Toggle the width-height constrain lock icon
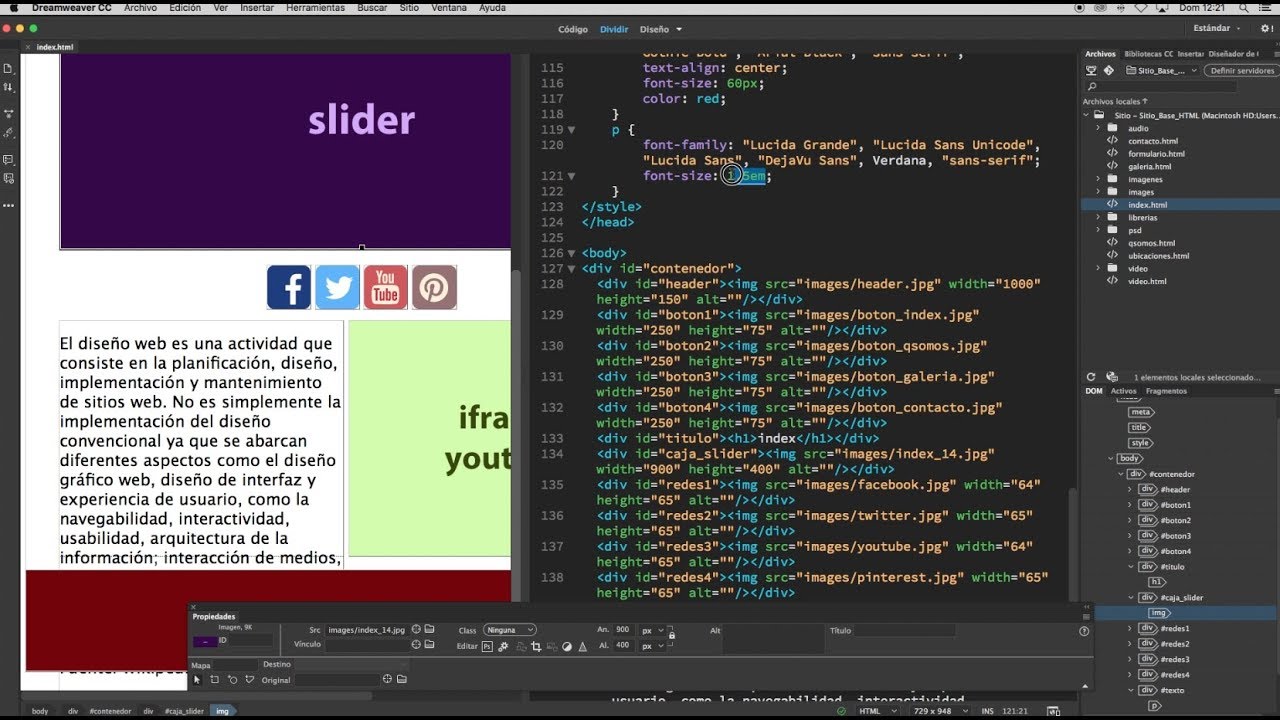Viewport: 1280px width, 720px height. pos(671,634)
